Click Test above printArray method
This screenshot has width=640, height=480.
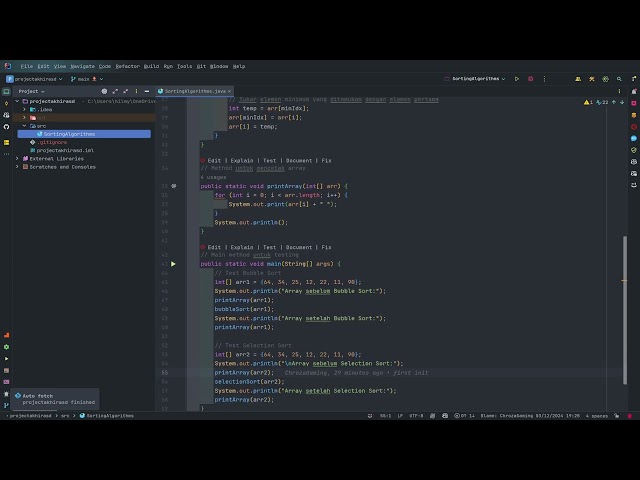point(269,160)
